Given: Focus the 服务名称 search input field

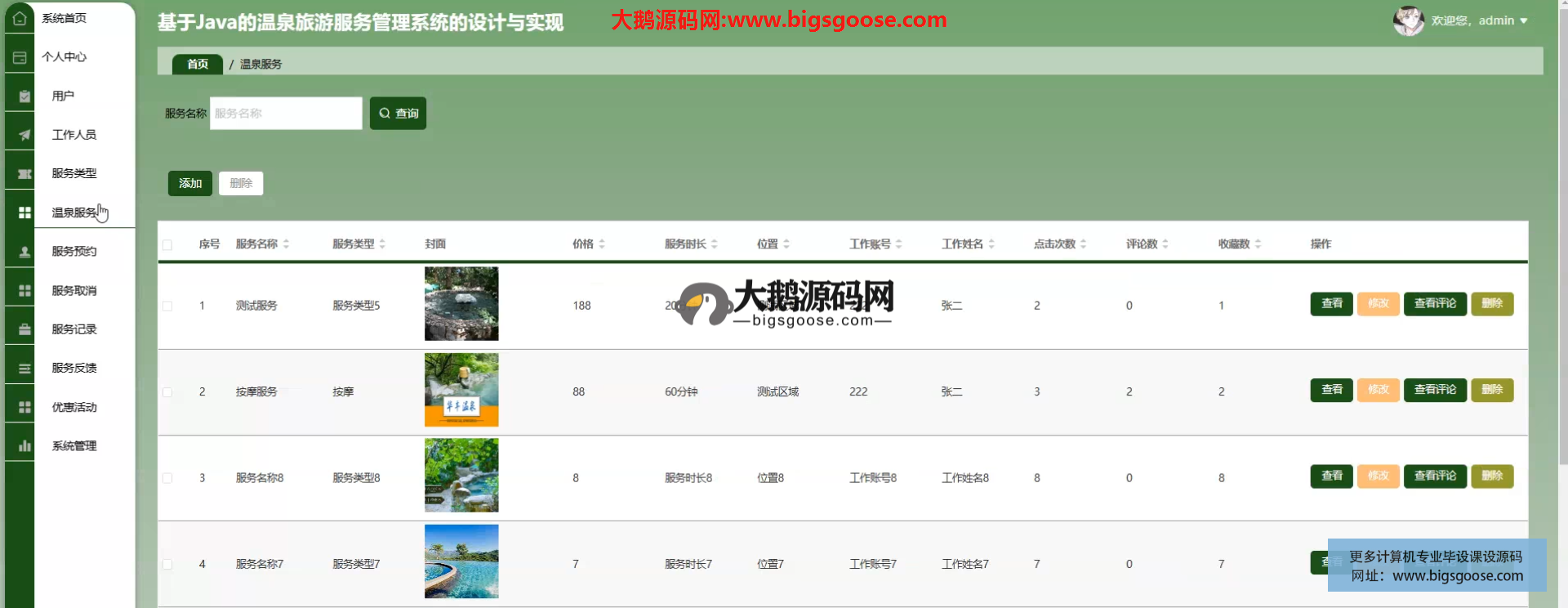Looking at the screenshot, I should [x=286, y=114].
